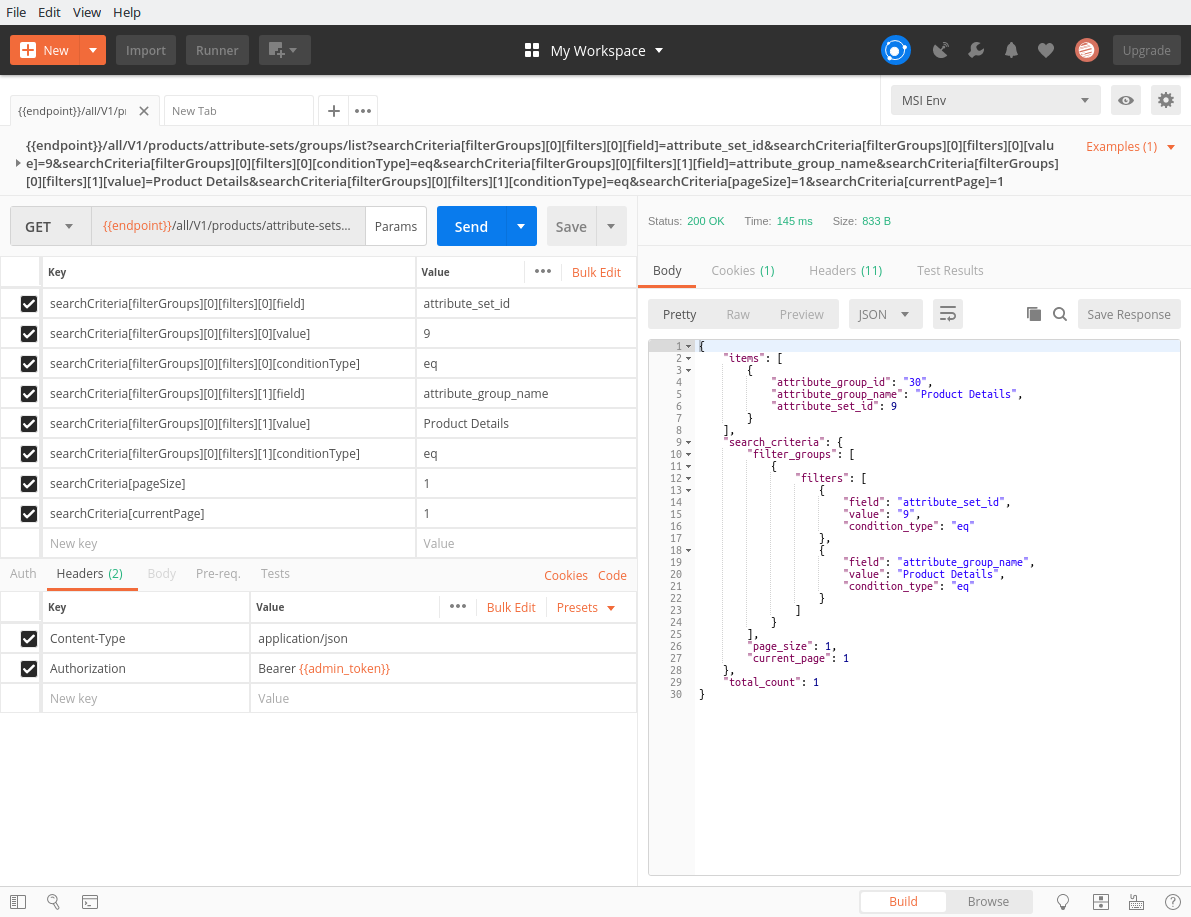Click the New key field in params
This screenshot has width=1191, height=917.
(x=229, y=544)
